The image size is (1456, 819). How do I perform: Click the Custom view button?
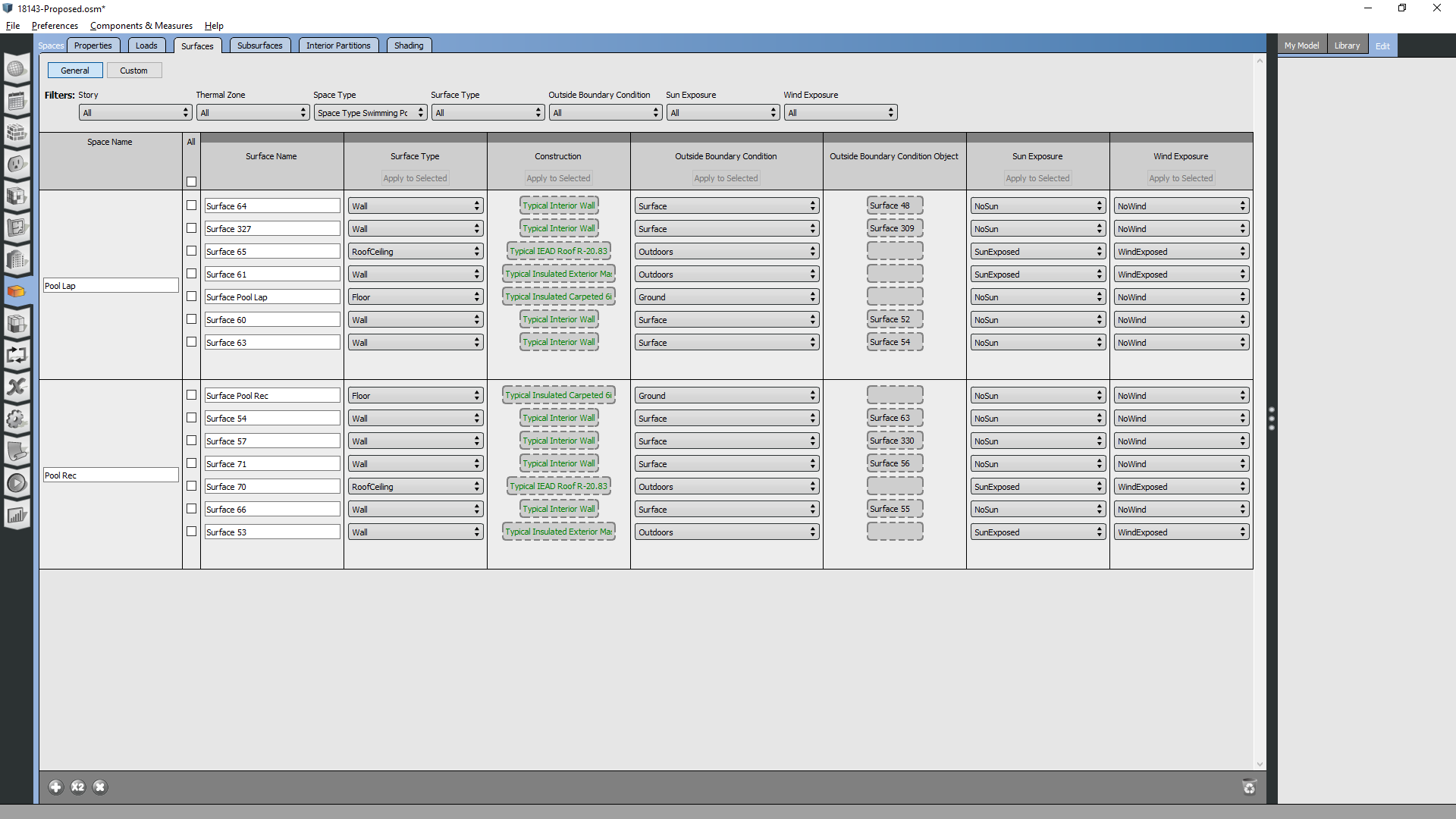tap(133, 71)
